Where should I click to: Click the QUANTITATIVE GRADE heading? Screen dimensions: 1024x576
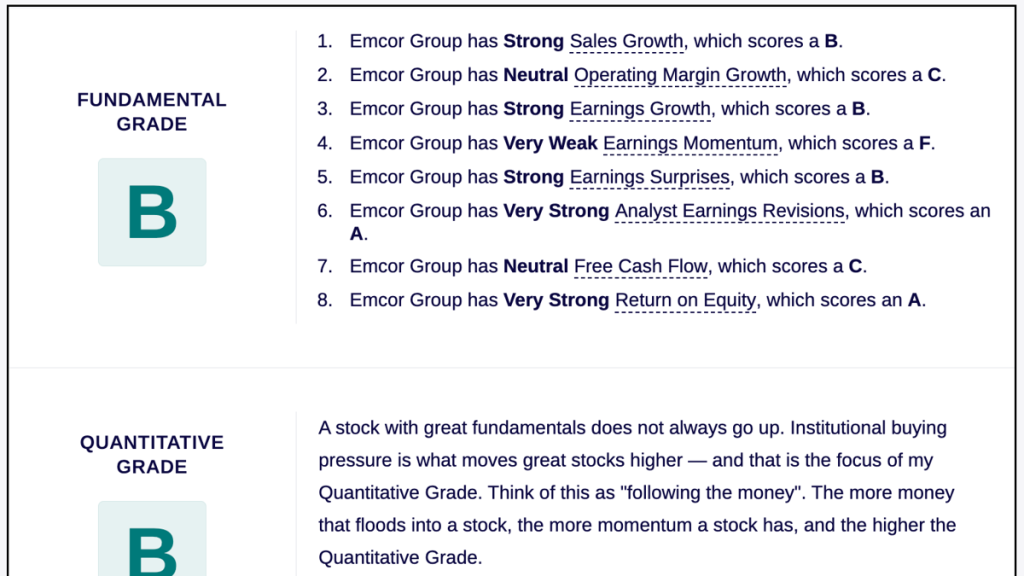tap(152, 455)
